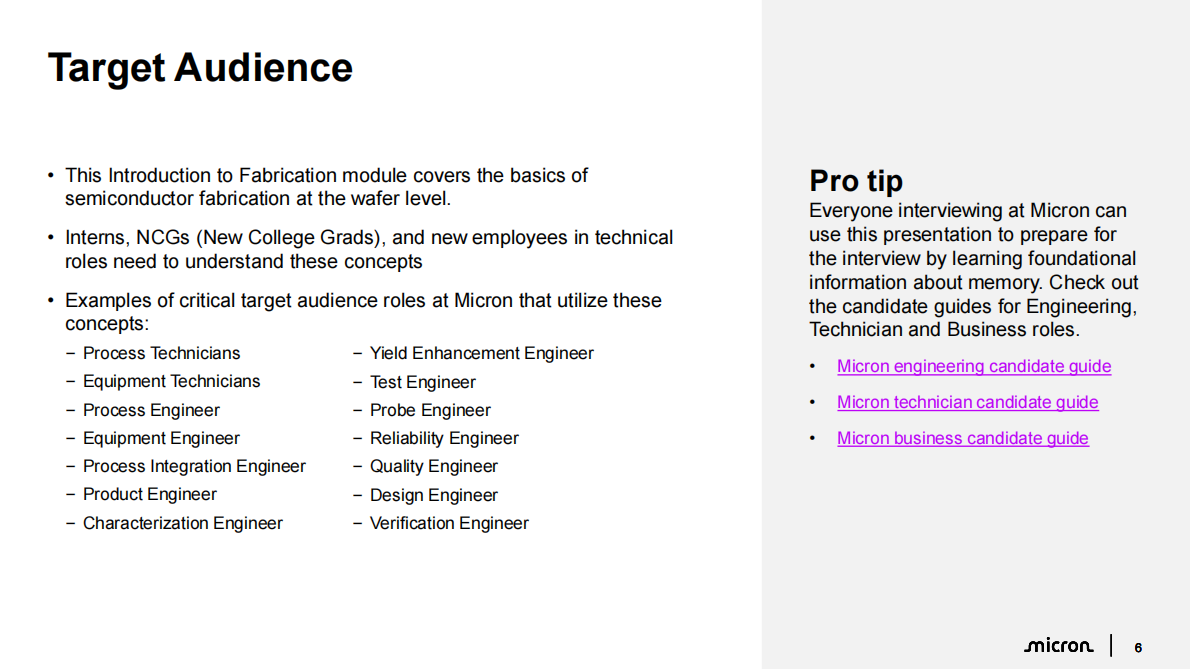Viewport: 1190px width, 669px height.
Task: Click the Reliability Engineer list item
Action: click(444, 438)
